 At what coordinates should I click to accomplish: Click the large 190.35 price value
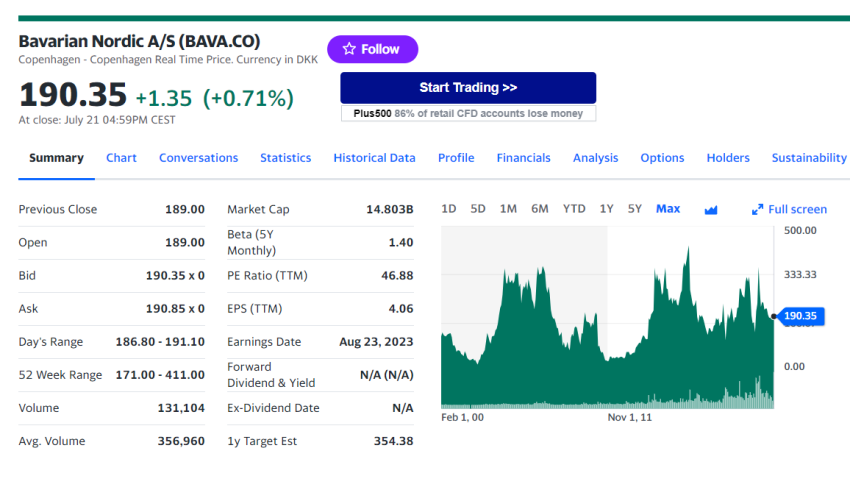pyautogui.click(x=73, y=94)
